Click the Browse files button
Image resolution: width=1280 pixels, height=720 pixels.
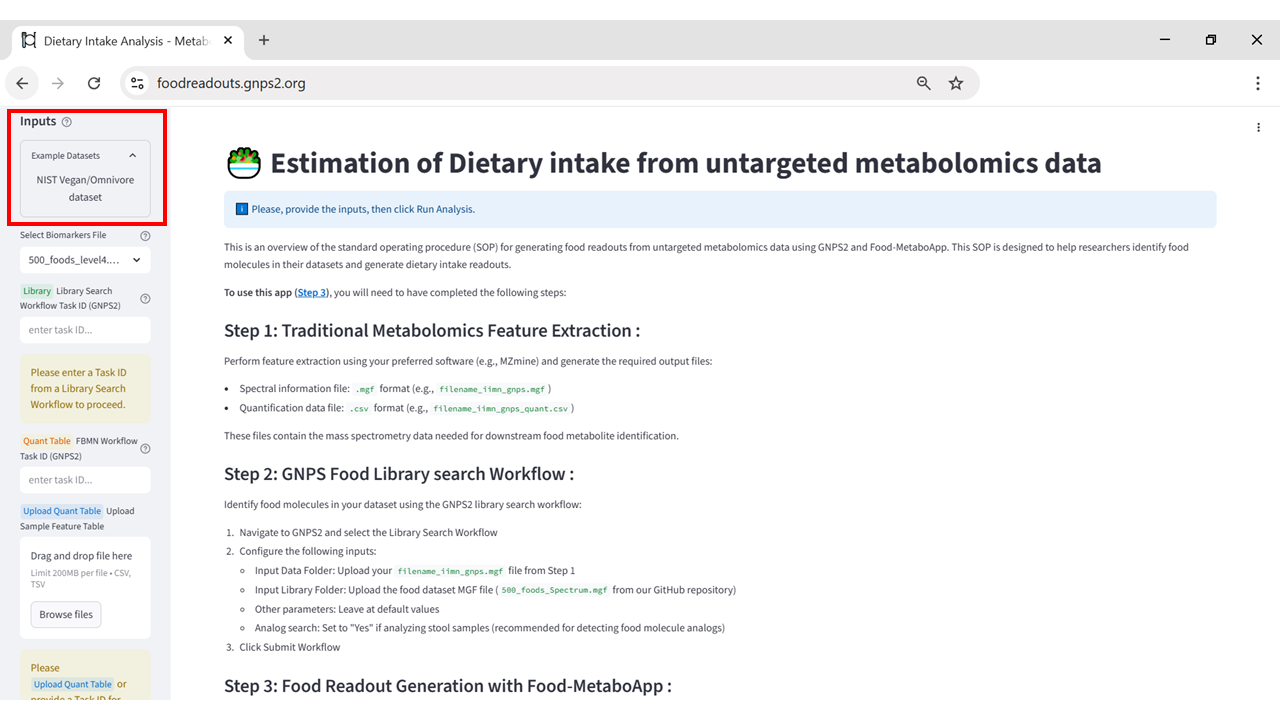(66, 615)
